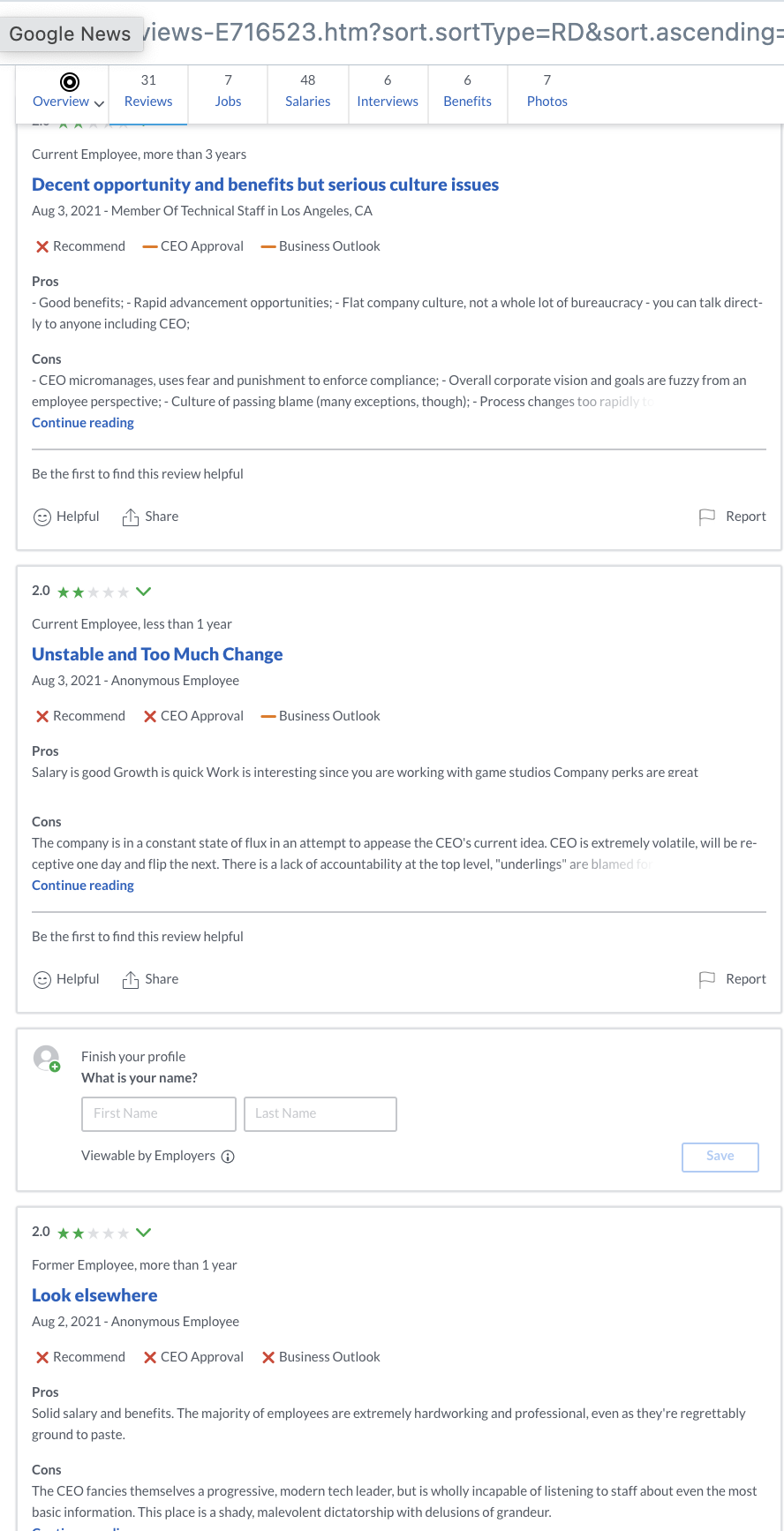The width and height of the screenshot is (784, 1531).
Task: Click Report flag on culture issues review
Action: pos(707,517)
